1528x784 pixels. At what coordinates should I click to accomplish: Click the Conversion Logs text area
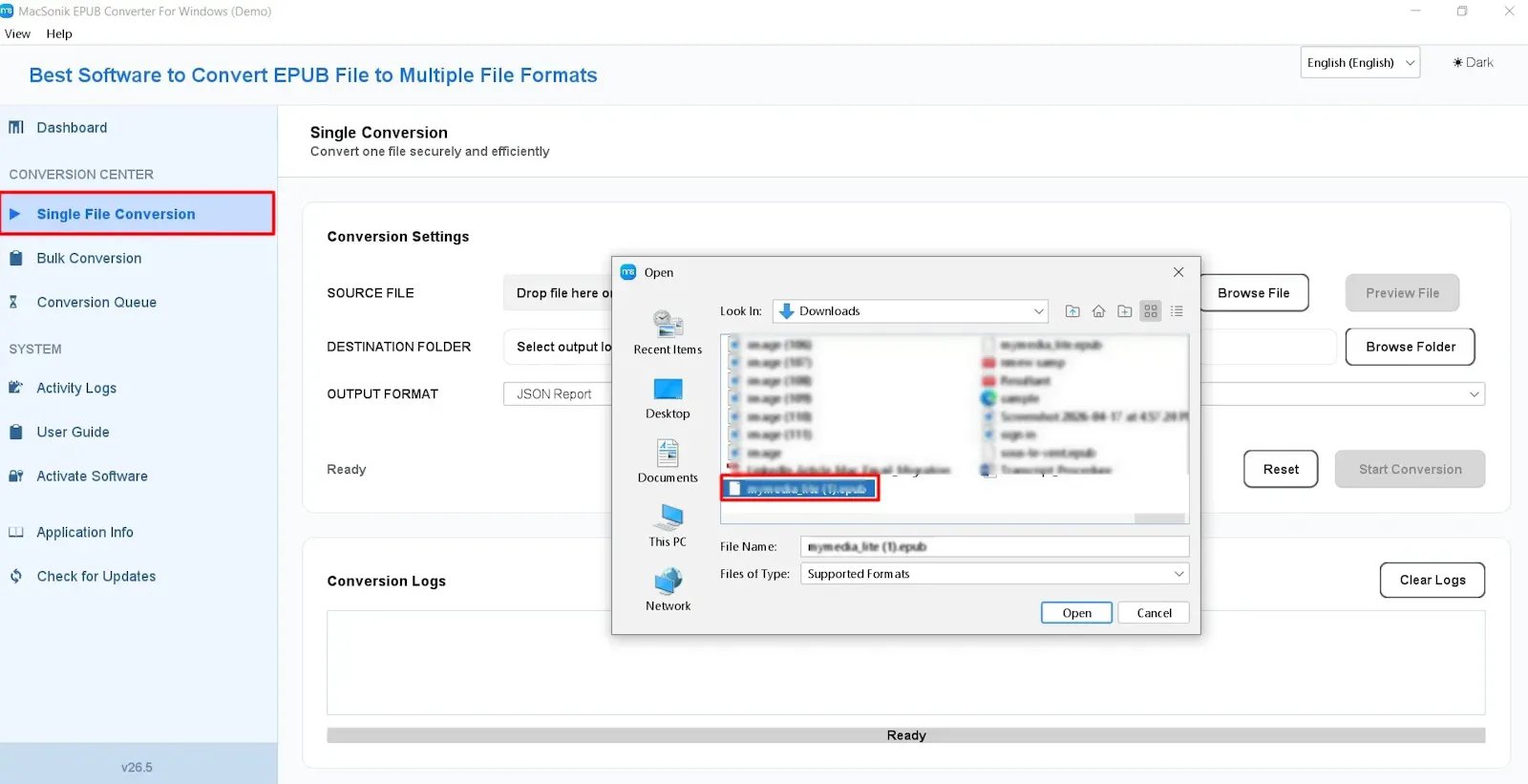click(905, 663)
